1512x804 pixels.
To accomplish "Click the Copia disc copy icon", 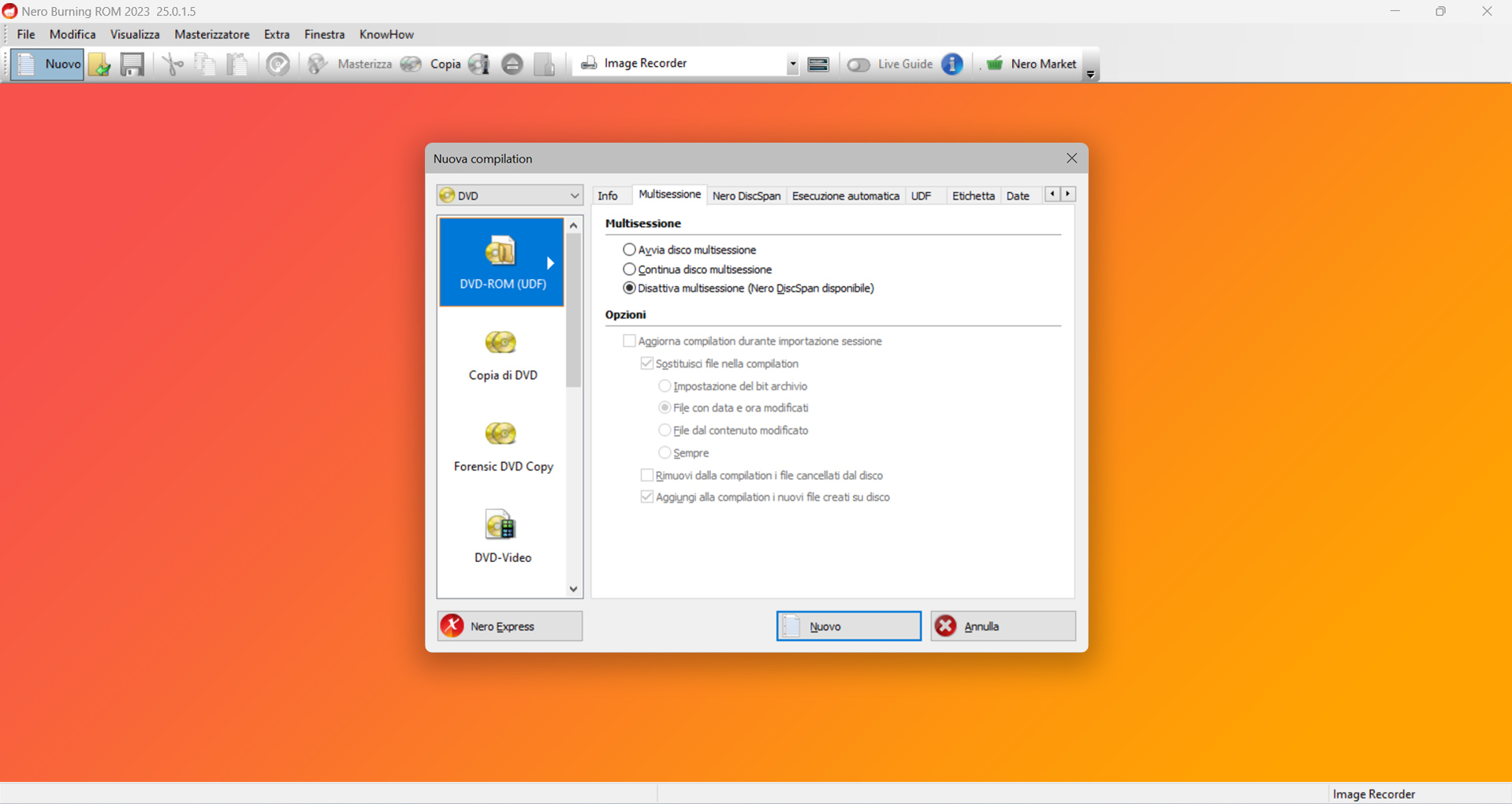I will (410, 64).
